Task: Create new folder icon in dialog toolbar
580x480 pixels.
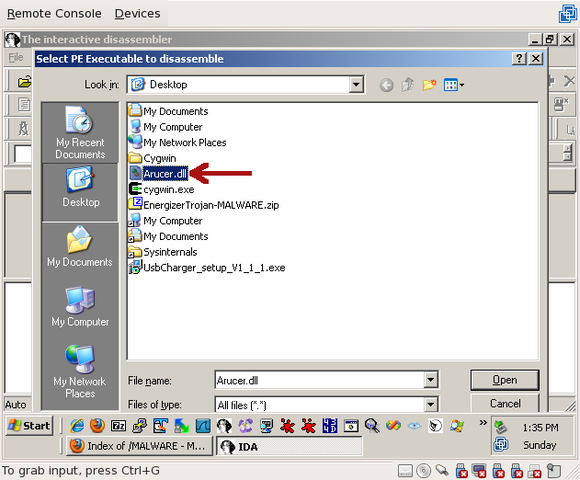Action: (x=429, y=85)
